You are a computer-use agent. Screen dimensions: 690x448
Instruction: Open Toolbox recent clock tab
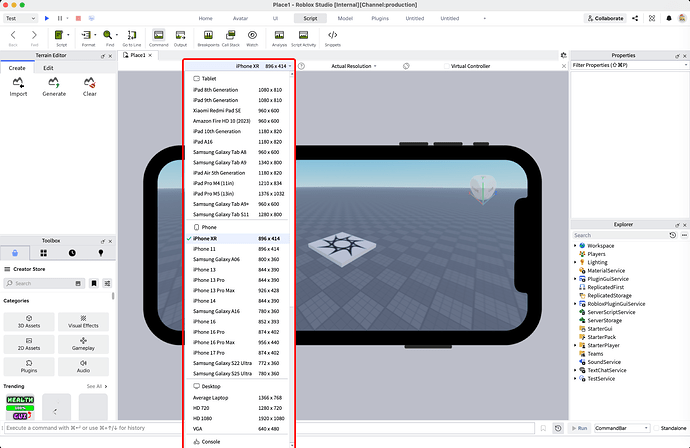72,253
